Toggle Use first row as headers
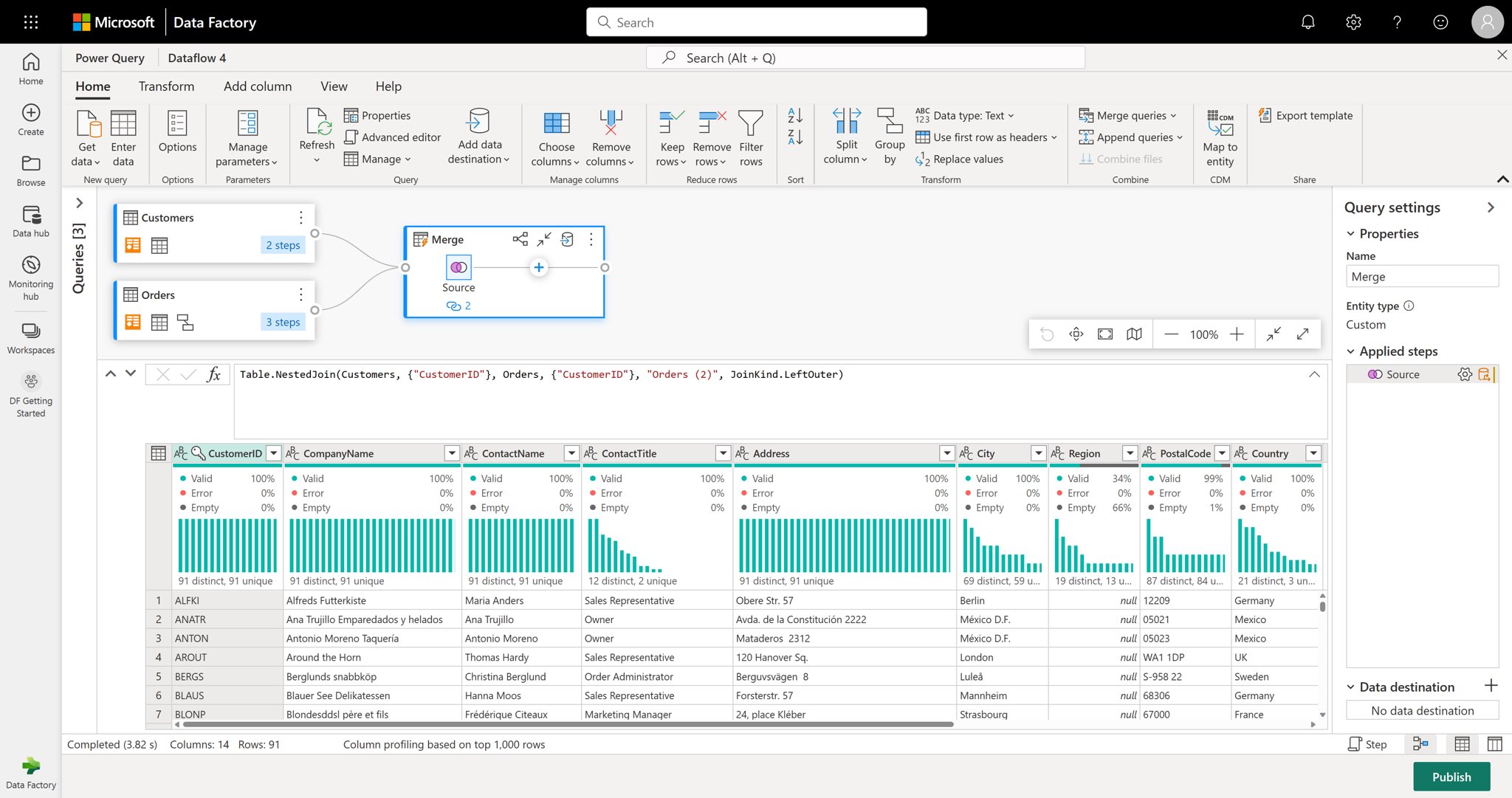The height and width of the screenshot is (798, 1512). point(986,137)
